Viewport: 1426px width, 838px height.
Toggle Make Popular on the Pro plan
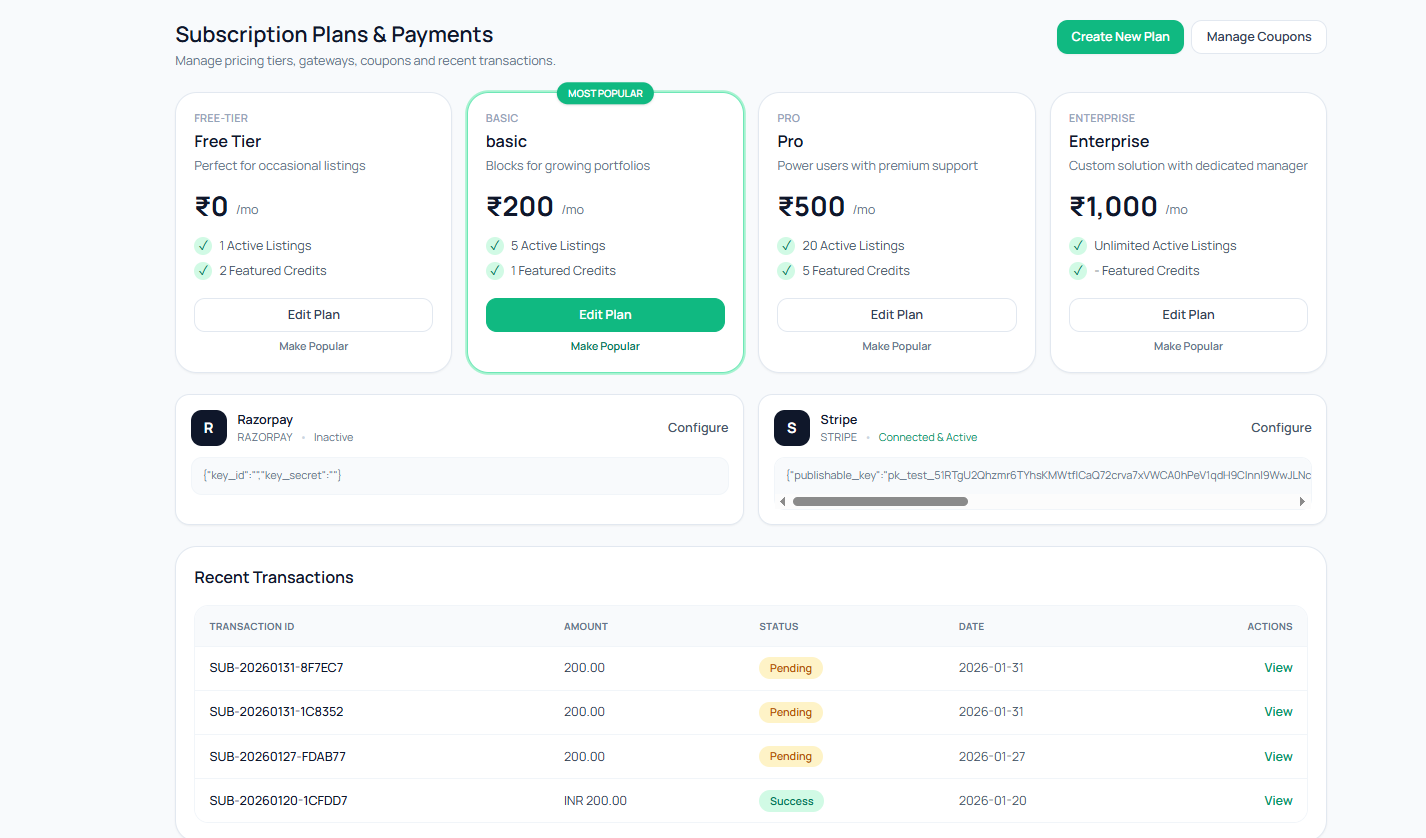coord(896,346)
